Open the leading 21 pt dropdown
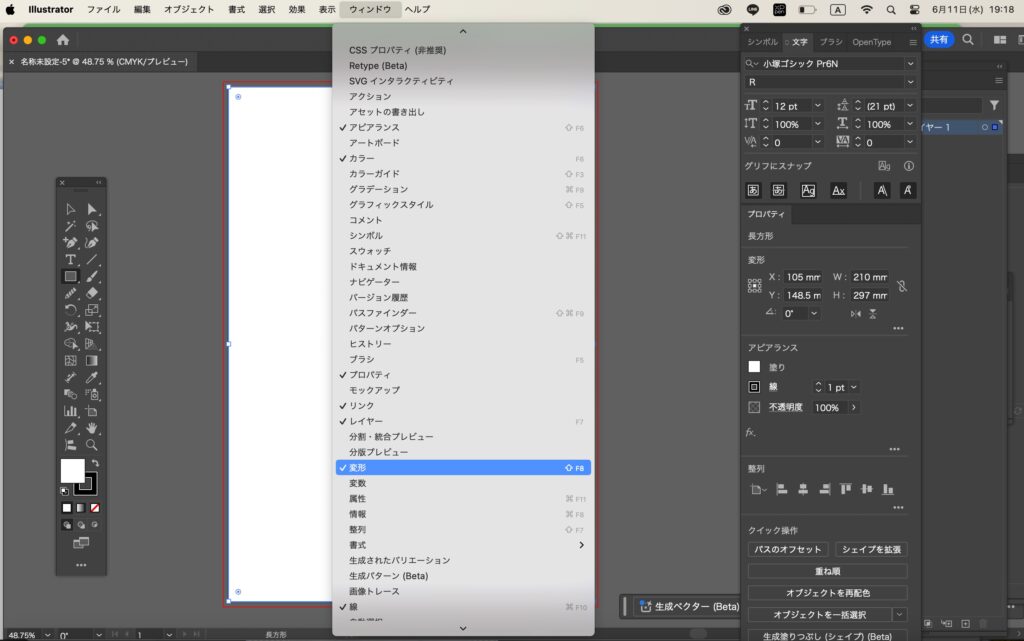The width and height of the screenshot is (1024, 641). click(910, 106)
